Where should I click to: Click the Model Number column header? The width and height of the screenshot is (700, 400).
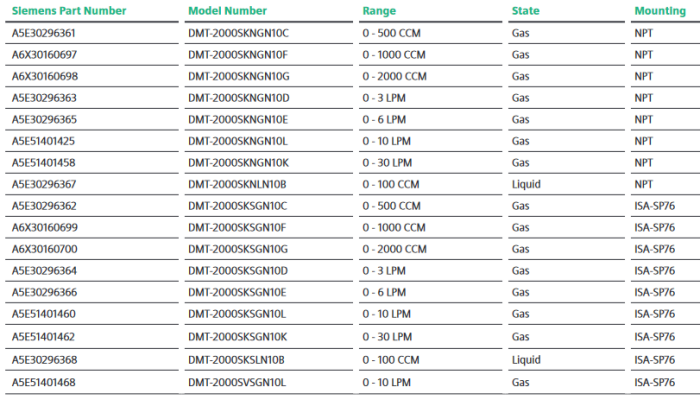click(226, 10)
